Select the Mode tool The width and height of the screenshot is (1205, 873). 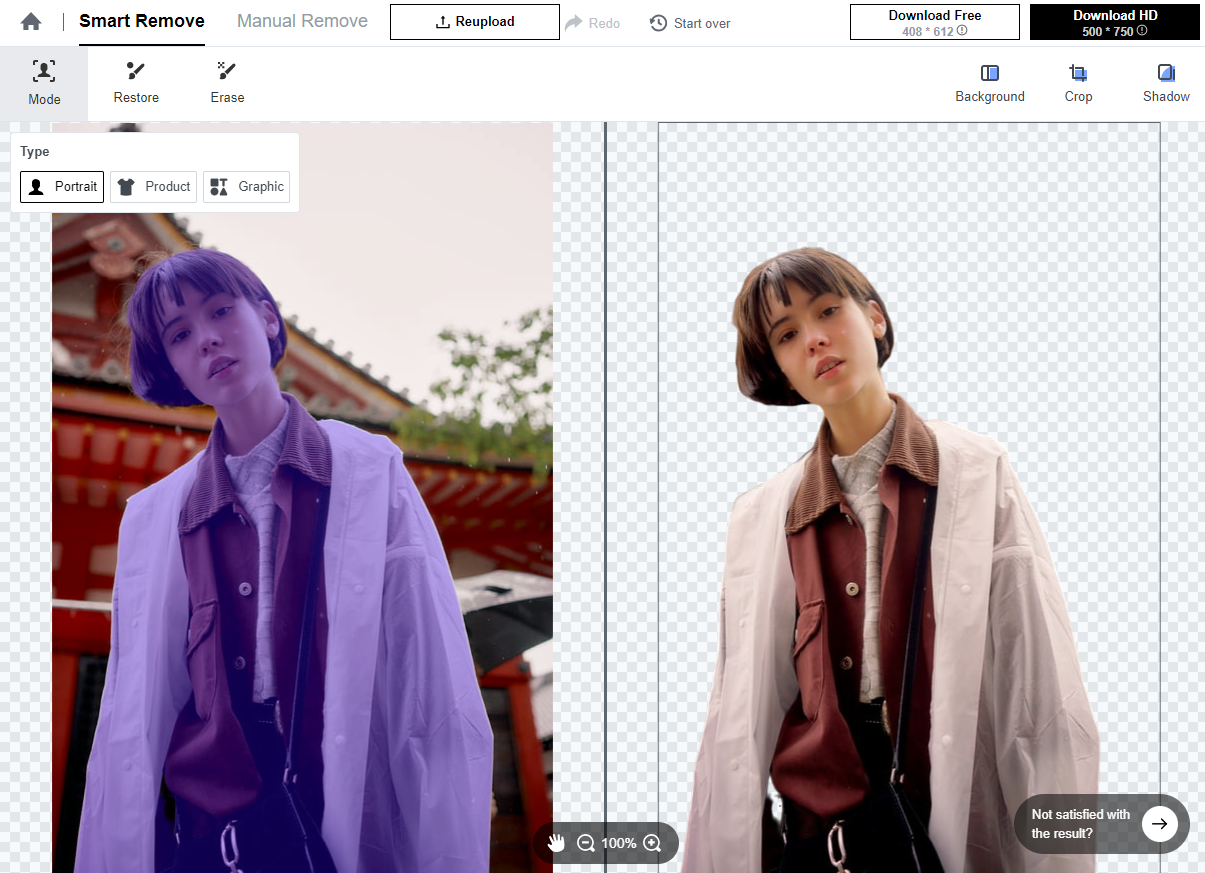[44, 82]
